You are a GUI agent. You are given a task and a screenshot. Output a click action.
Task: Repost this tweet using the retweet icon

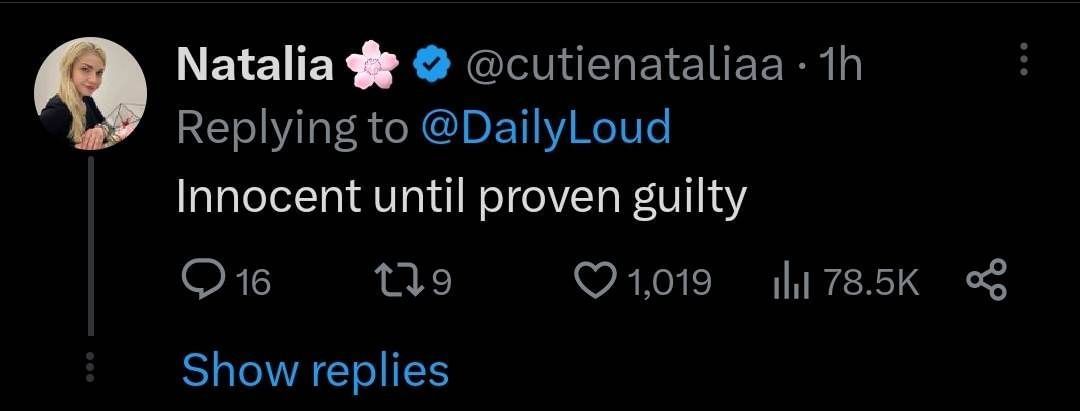pos(397,281)
